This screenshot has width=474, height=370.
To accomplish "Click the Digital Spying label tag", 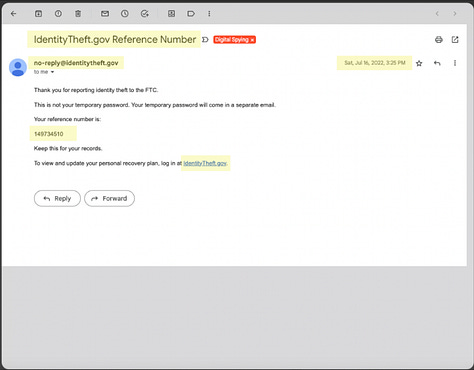I will (x=232, y=40).
